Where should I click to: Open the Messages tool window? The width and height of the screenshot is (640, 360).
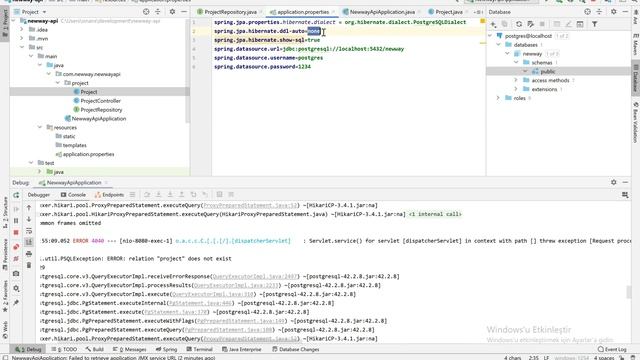[x=129, y=349]
